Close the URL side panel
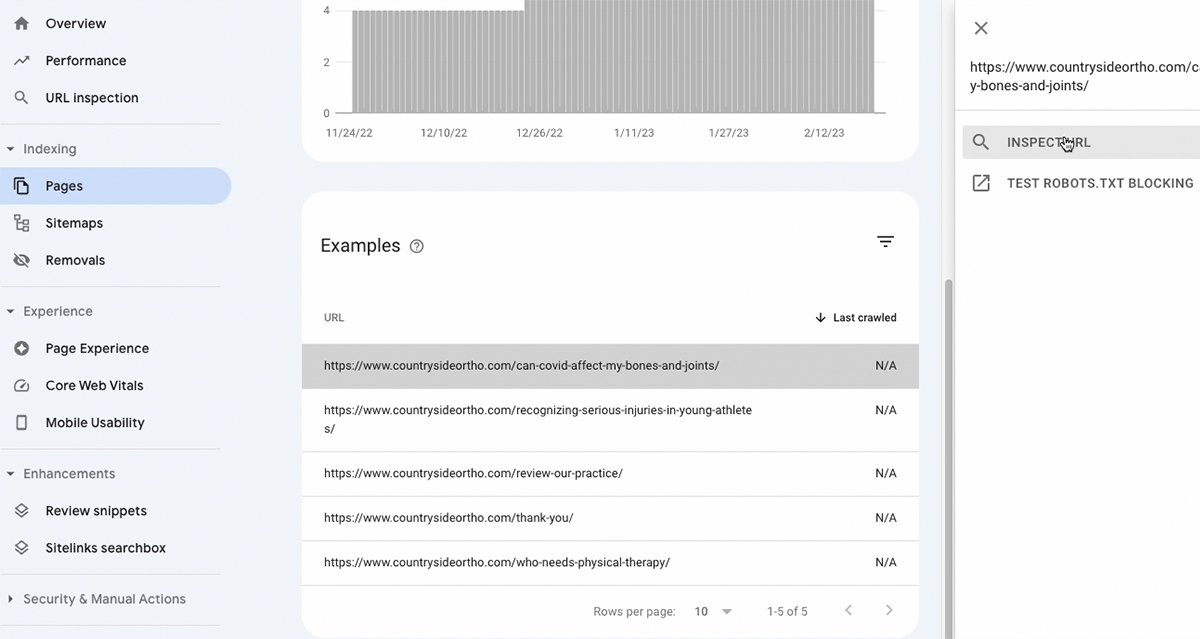The height and width of the screenshot is (639, 1200). point(981,28)
